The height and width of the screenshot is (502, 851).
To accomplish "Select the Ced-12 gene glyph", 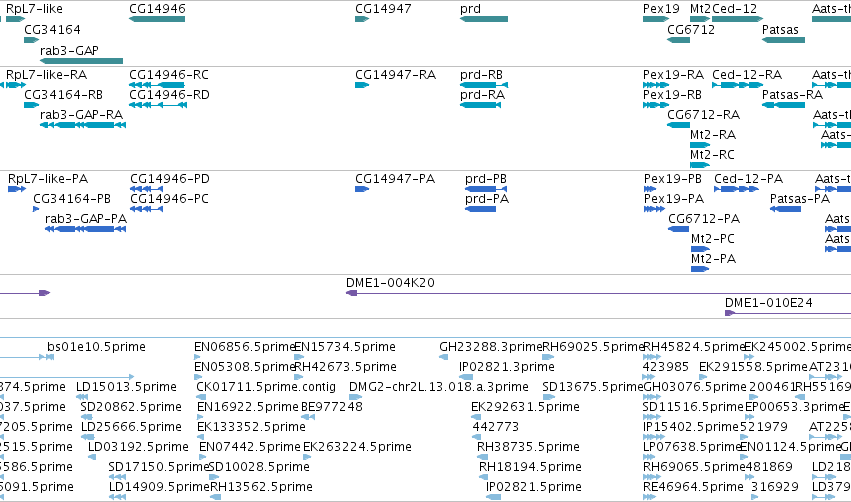I will (x=738, y=19).
